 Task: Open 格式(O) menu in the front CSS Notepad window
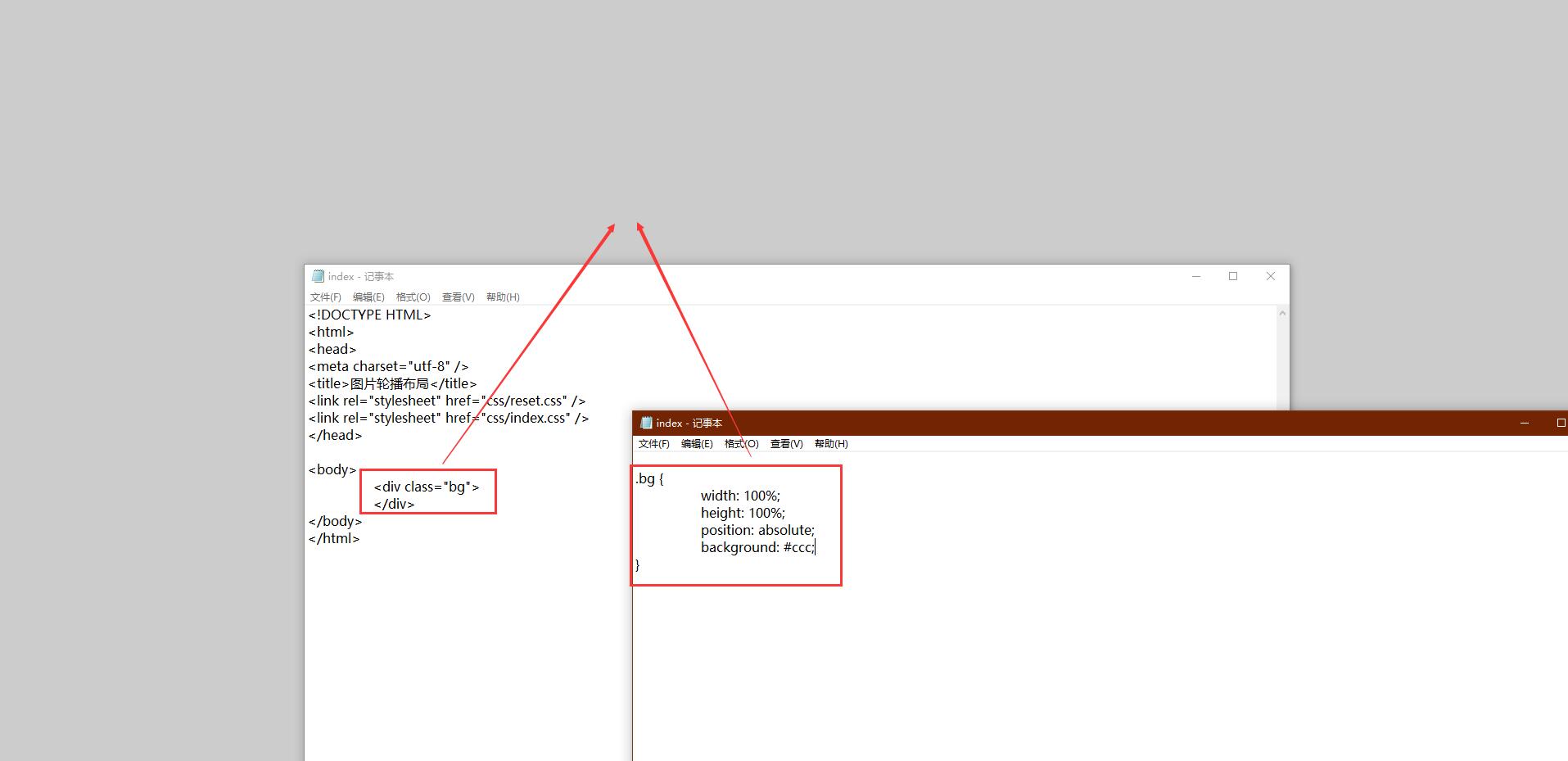coord(742,444)
